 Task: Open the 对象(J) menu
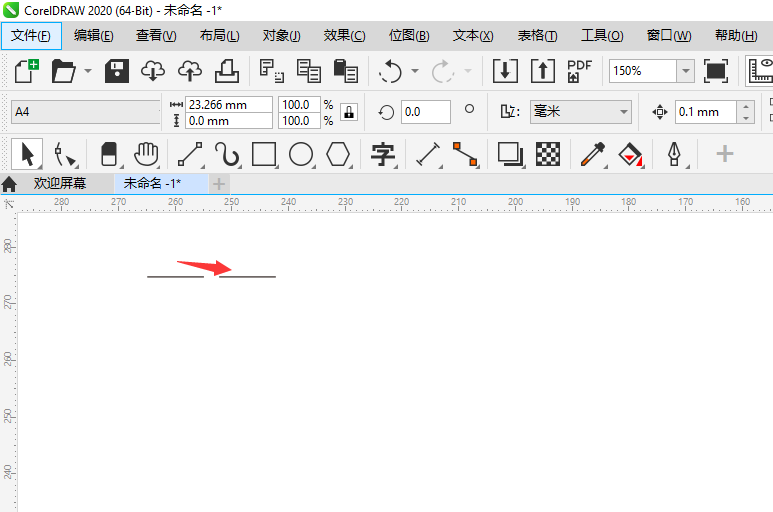281,35
